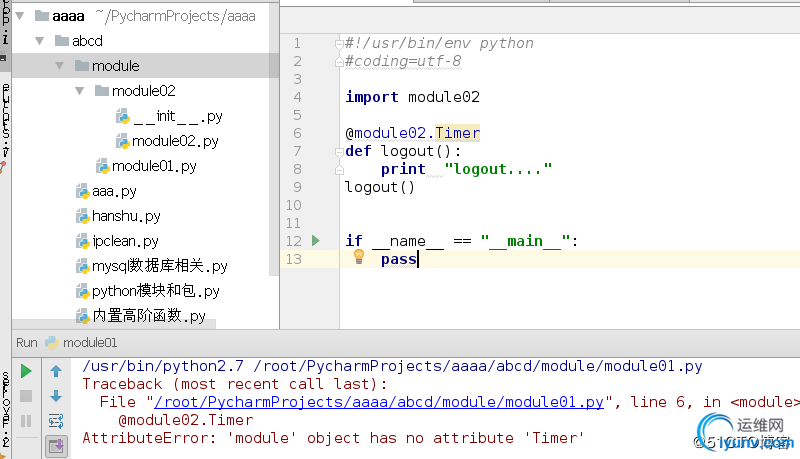Click fold end marker at line 2
Viewport: 800px width, 459px height.
click(339, 62)
